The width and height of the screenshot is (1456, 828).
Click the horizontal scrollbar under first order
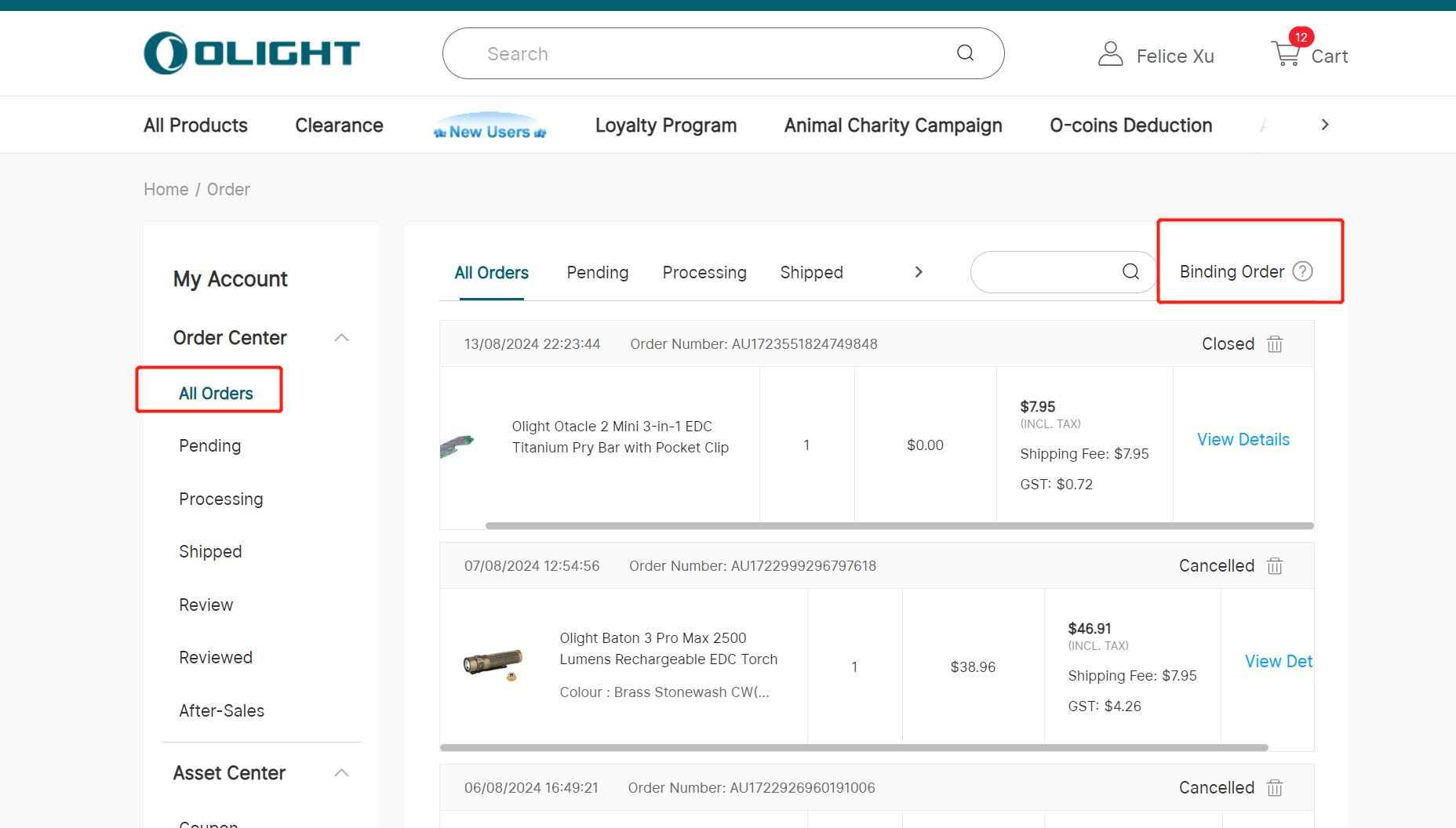pos(899,526)
